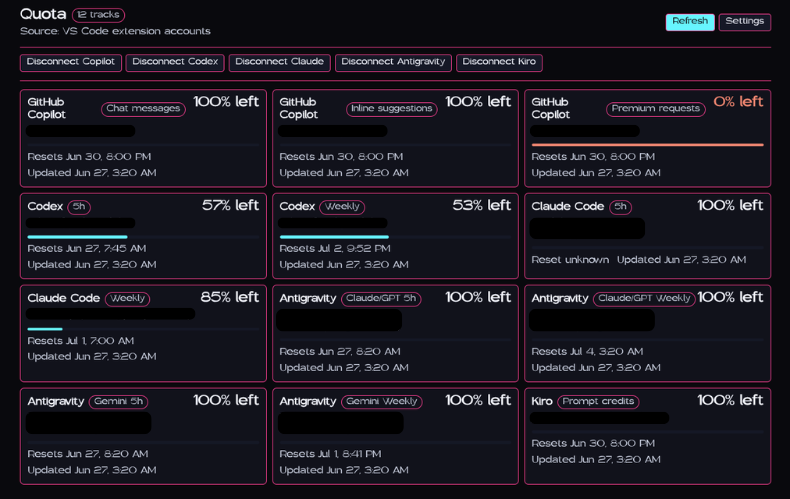
Task: Click the Gemini 5h tag
Action: click(118, 402)
